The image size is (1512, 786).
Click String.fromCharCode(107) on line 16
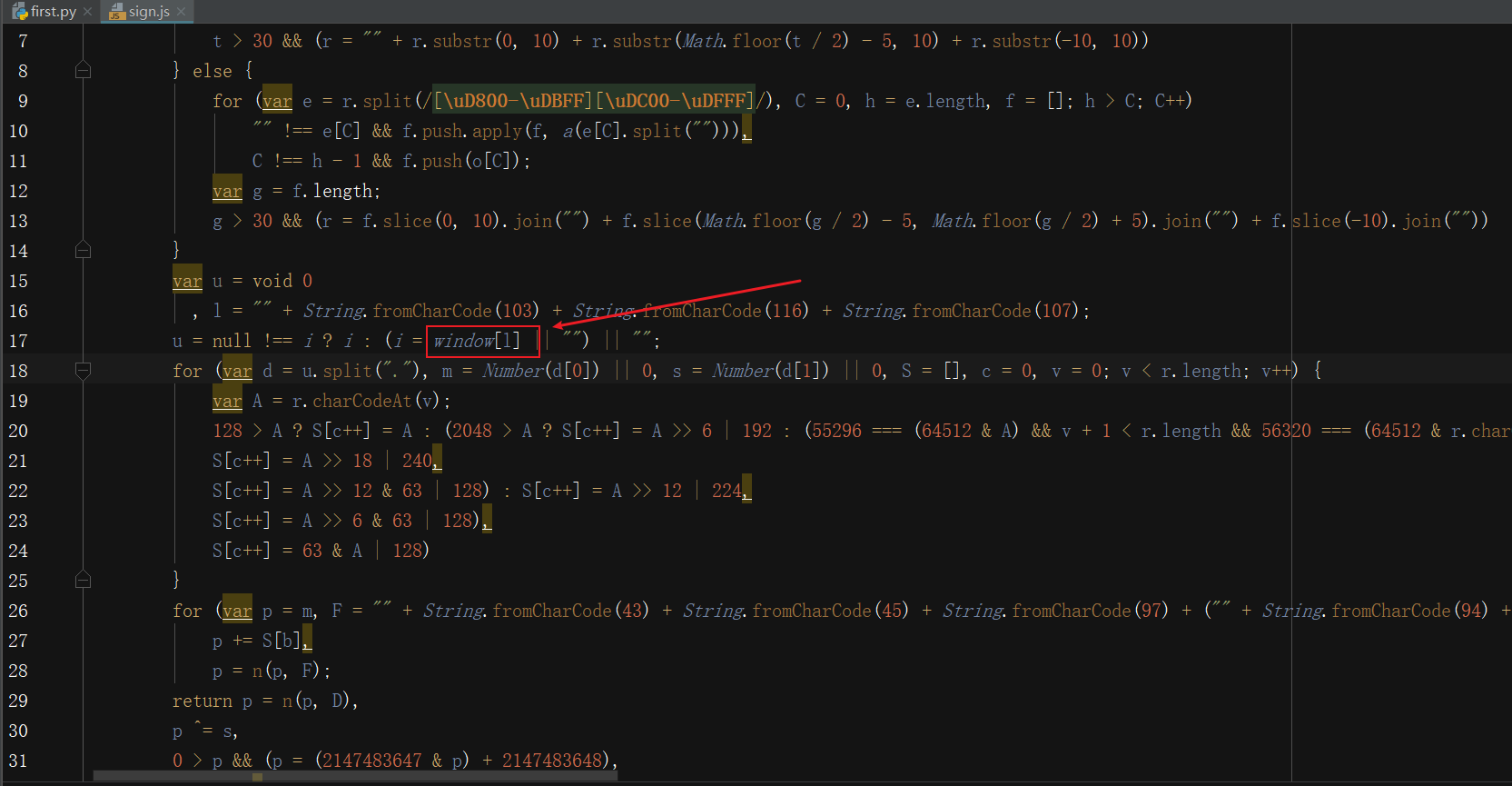[x=961, y=311]
